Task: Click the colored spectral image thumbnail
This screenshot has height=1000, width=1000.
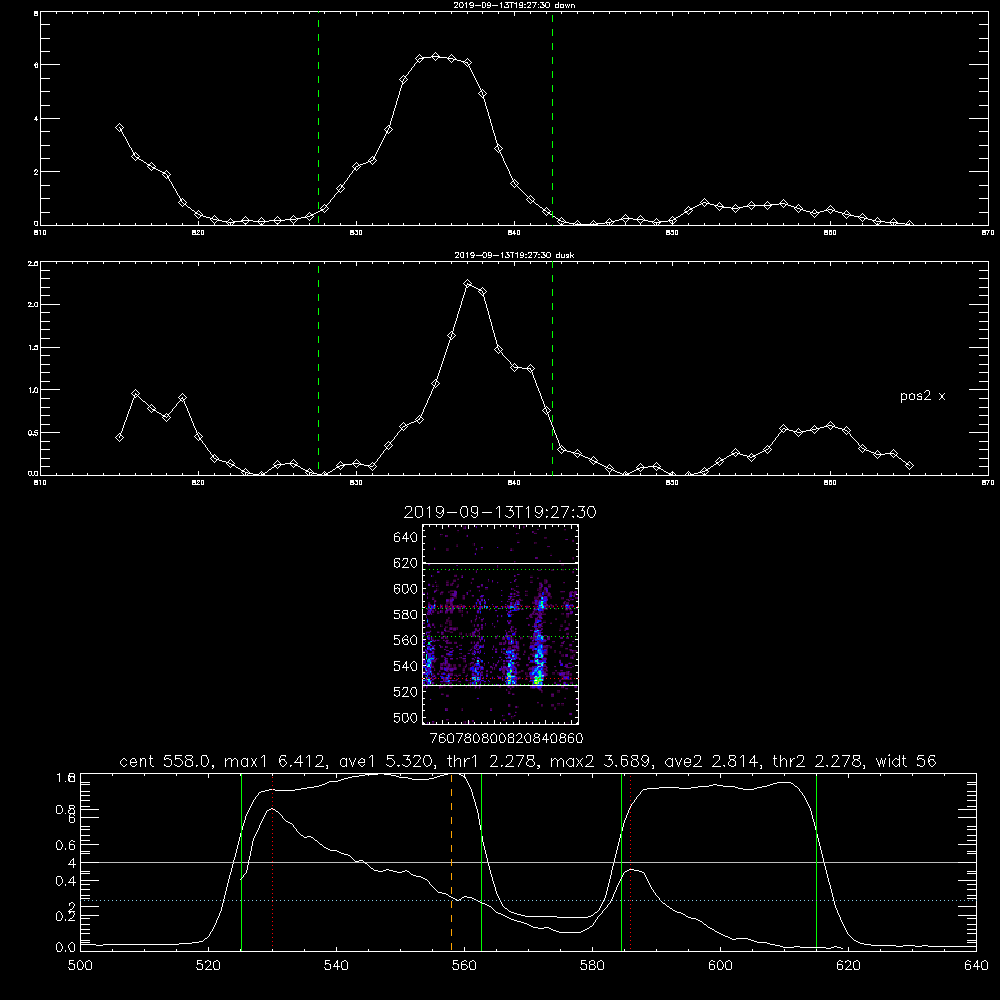Action: click(500, 624)
